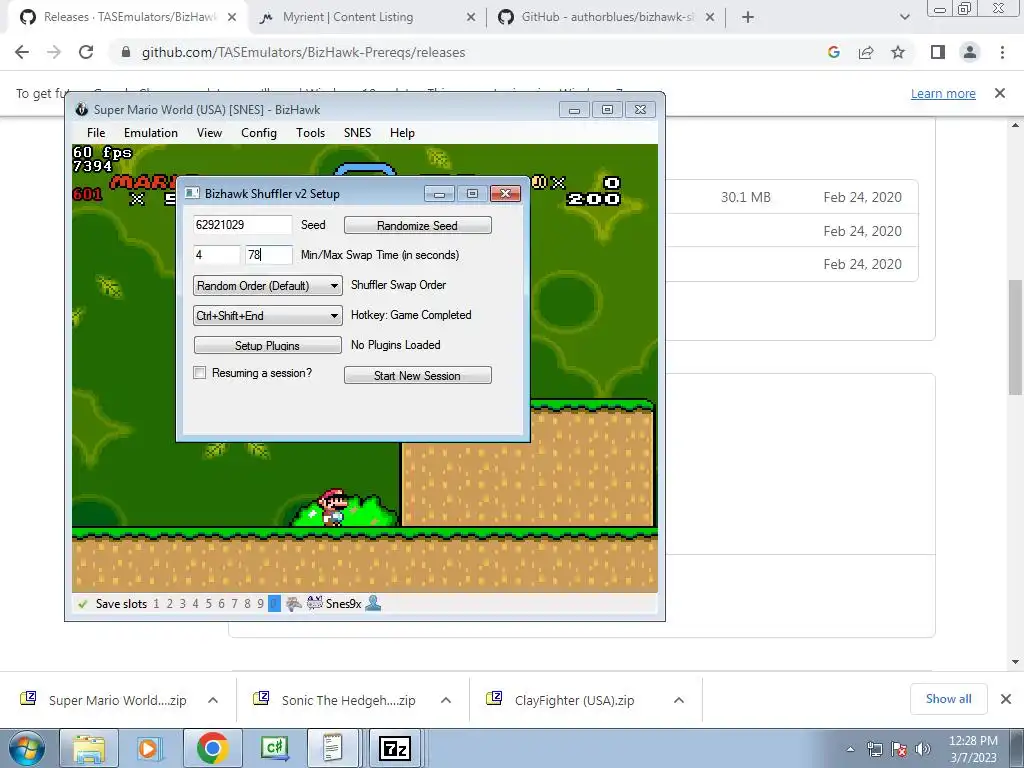
Task: Select highlighted save slot 0
Action: (x=274, y=604)
